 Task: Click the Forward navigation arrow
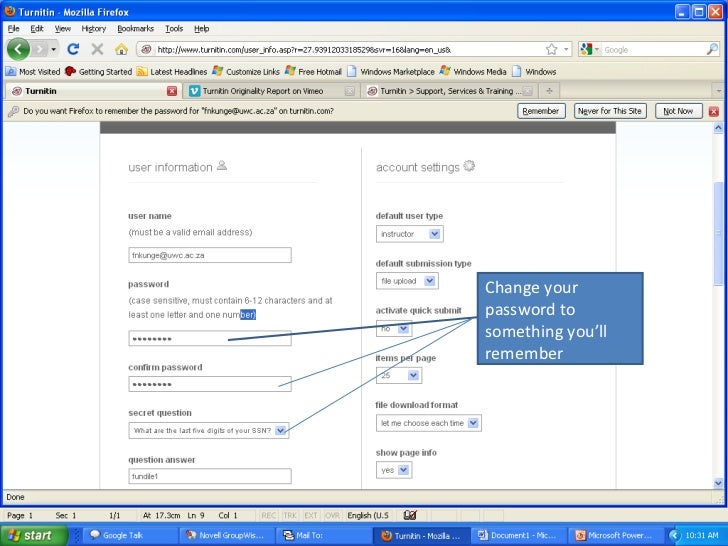tap(39, 49)
